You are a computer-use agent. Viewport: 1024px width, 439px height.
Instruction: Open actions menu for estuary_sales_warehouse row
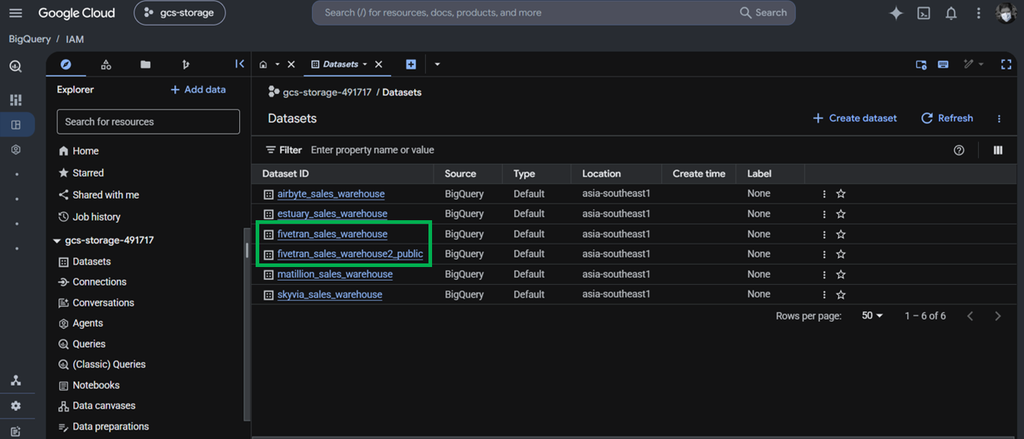[x=824, y=214]
